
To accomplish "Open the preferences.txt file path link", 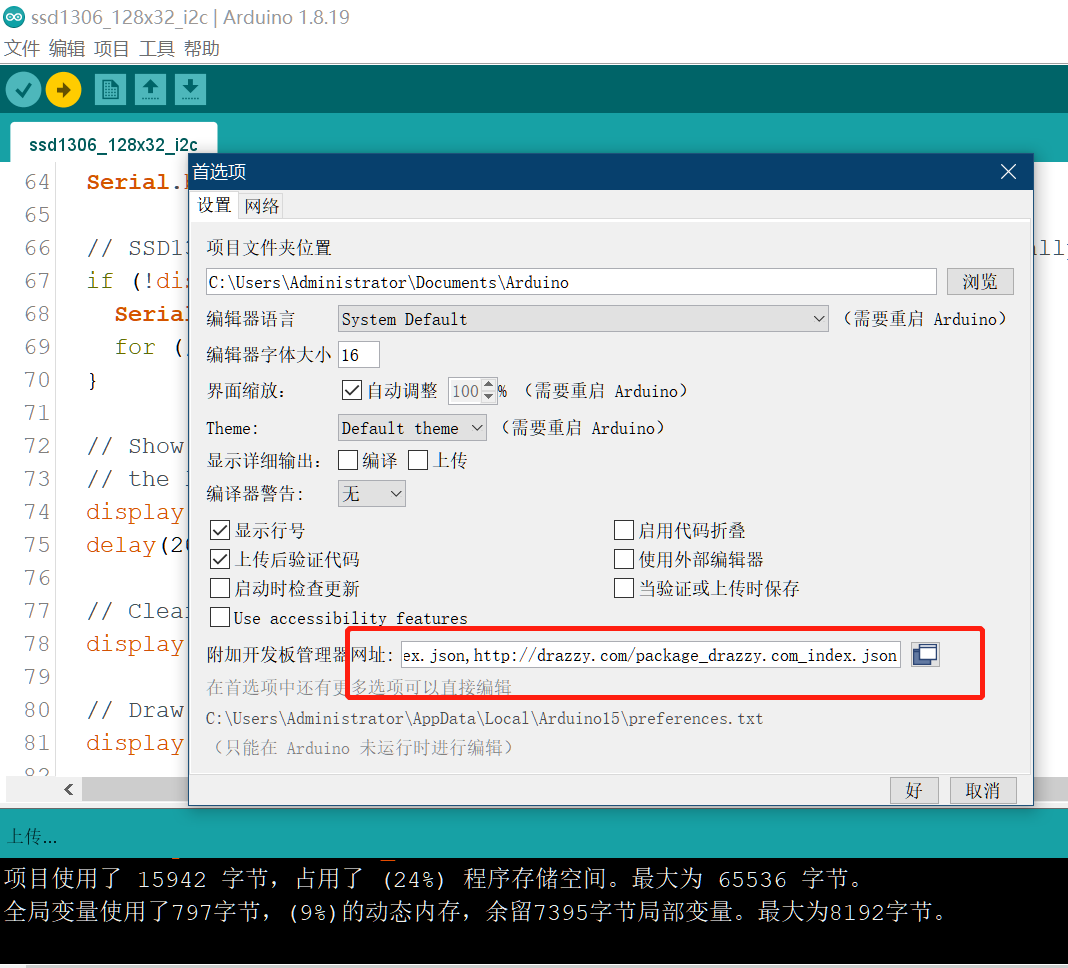I will (x=484, y=719).
